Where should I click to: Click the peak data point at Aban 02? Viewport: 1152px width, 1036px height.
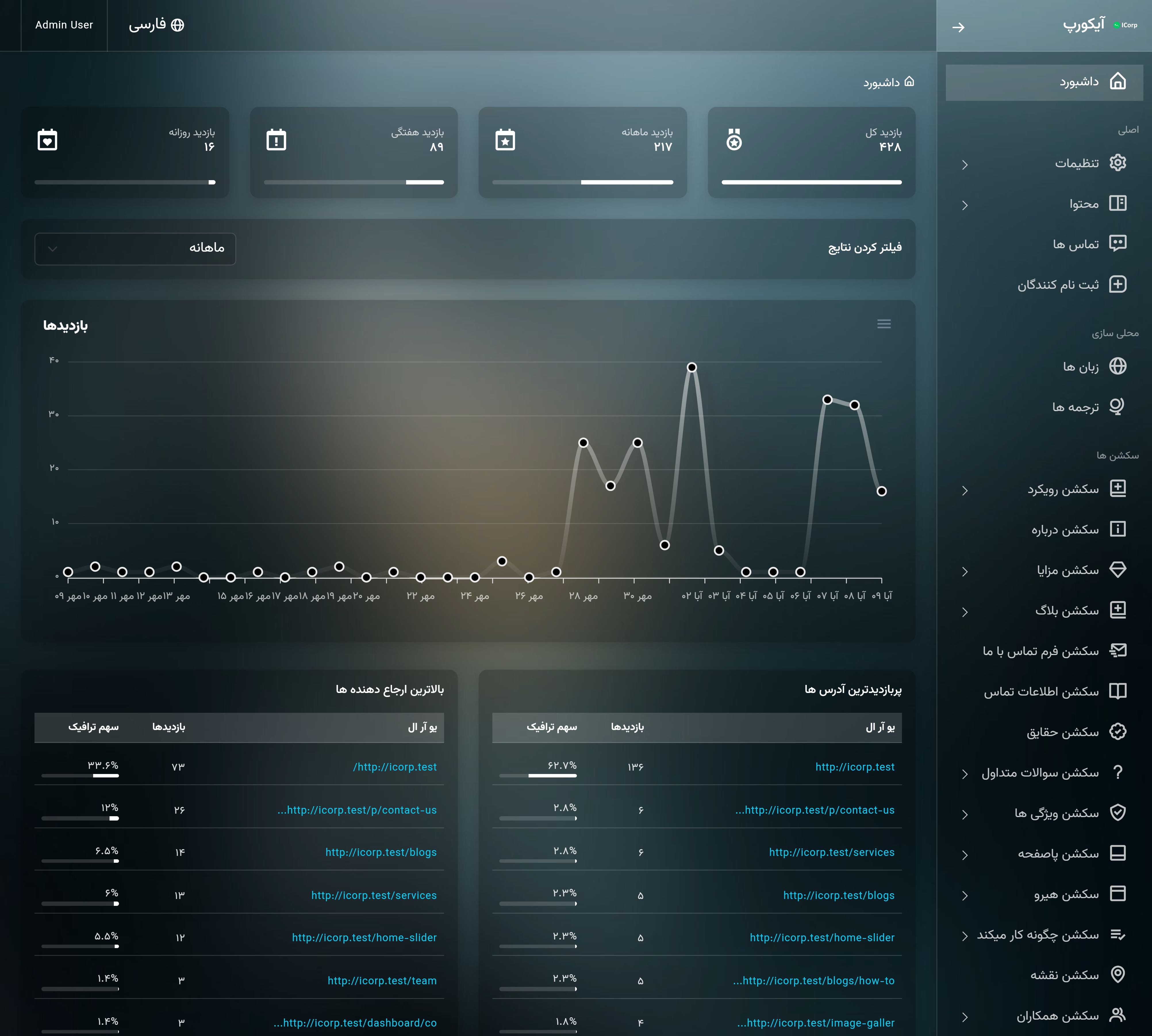click(691, 367)
